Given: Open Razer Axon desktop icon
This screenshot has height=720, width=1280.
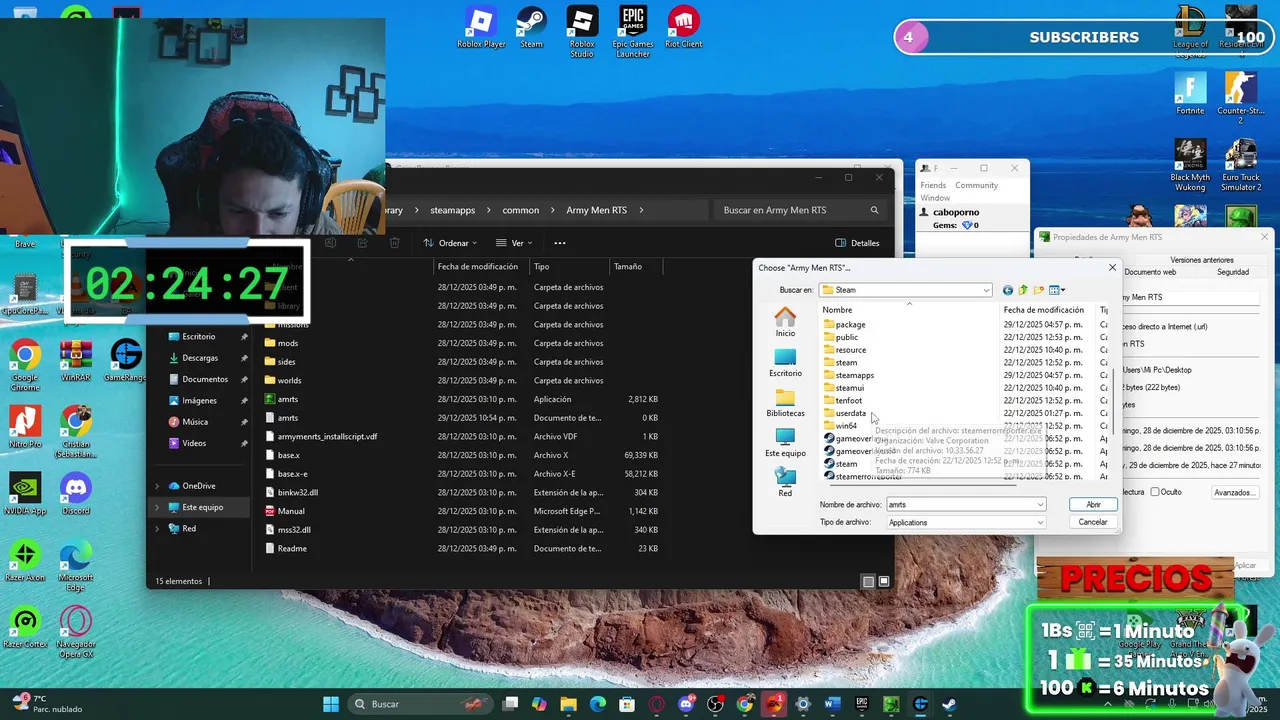Looking at the screenshot, I should click(25, 561).
